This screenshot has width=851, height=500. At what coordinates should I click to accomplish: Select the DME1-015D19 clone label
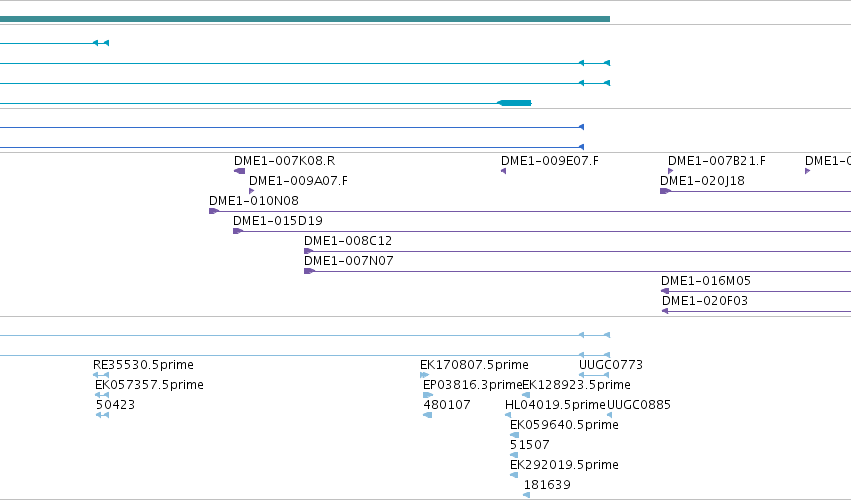tap(278, 221)
